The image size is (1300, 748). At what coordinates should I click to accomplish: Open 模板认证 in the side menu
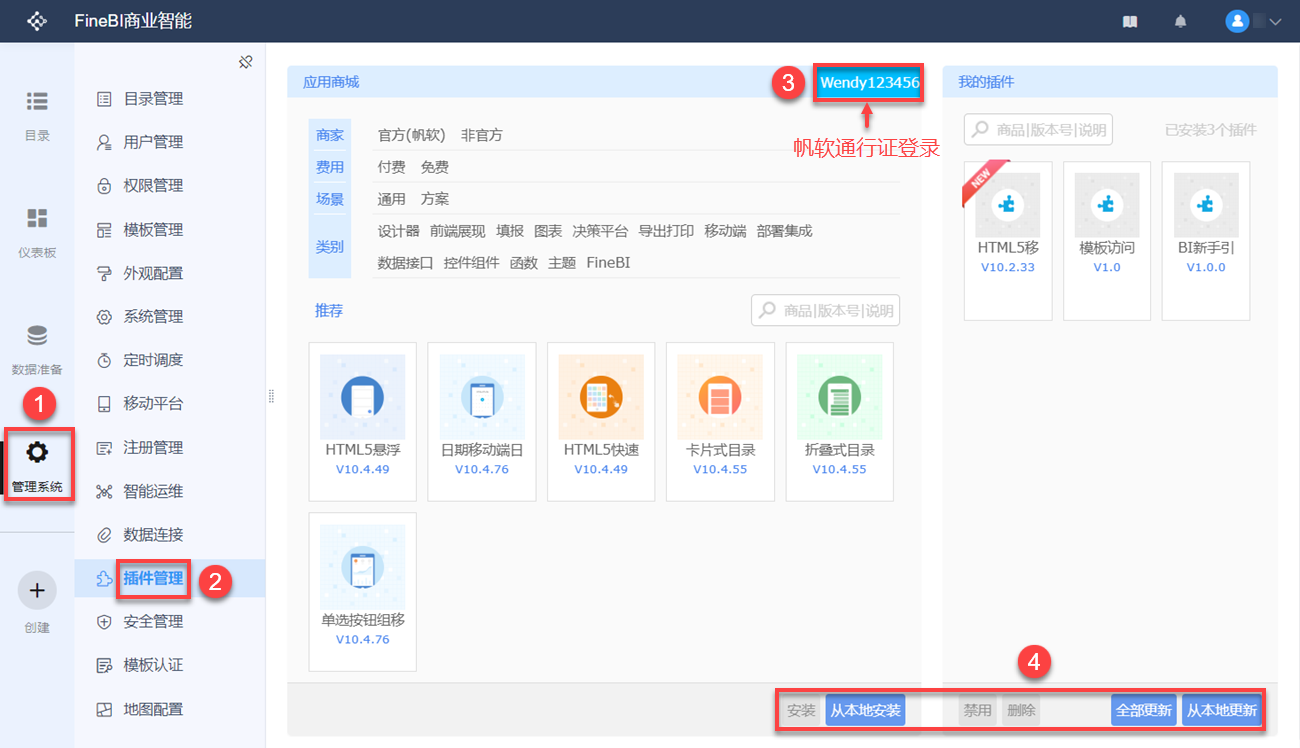coord(153,665)
